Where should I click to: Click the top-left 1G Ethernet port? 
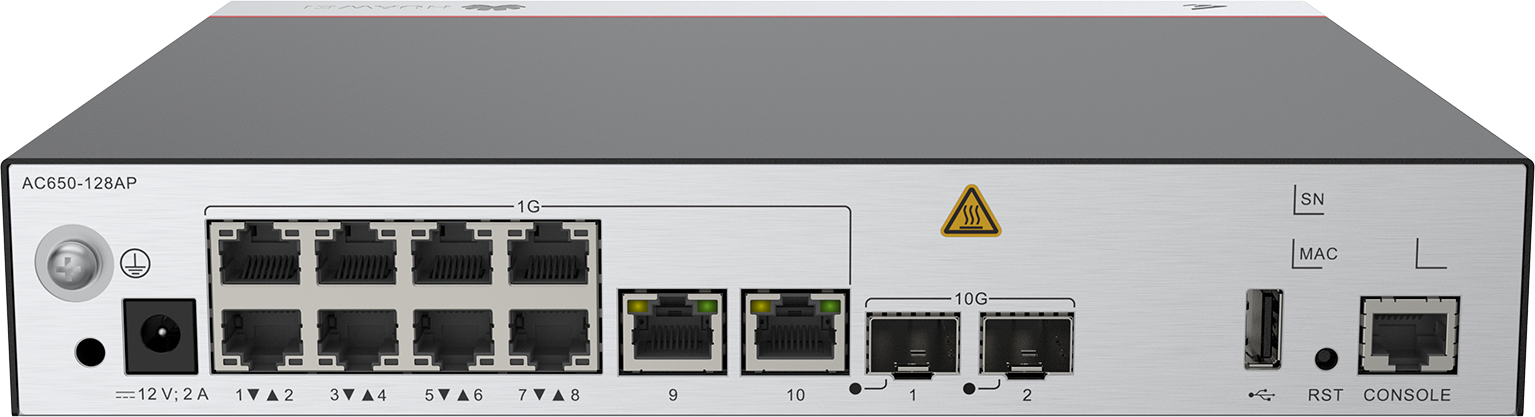click(x=259, y=257)
